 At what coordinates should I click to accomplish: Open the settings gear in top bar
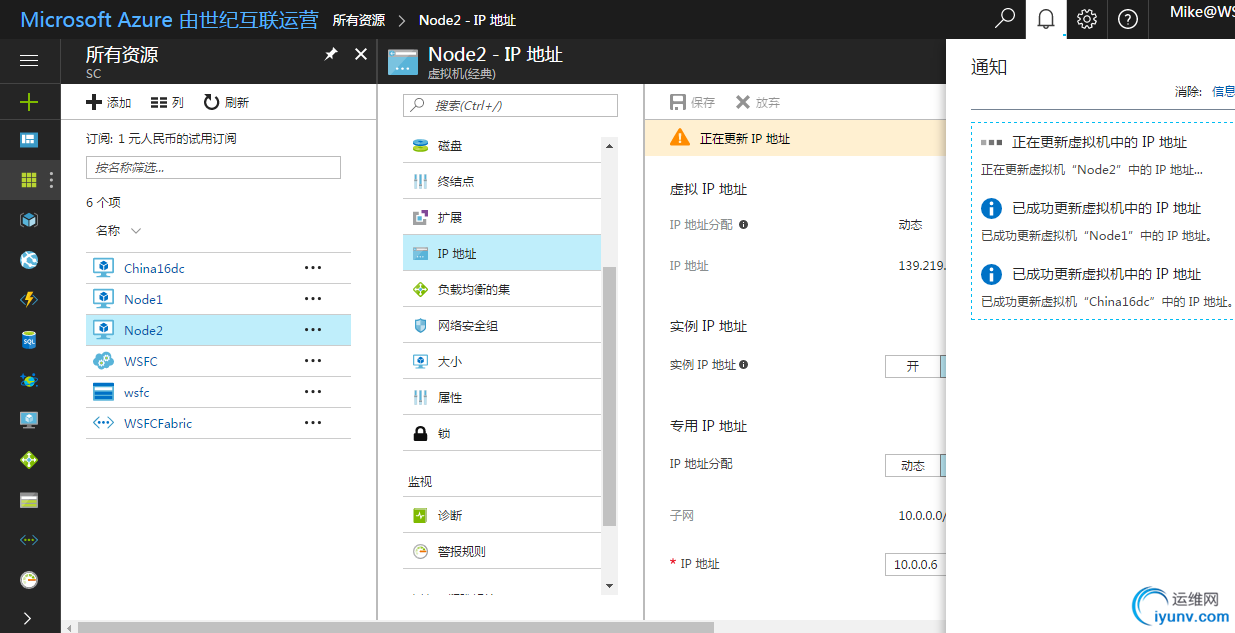click(x=1087, y=19)
